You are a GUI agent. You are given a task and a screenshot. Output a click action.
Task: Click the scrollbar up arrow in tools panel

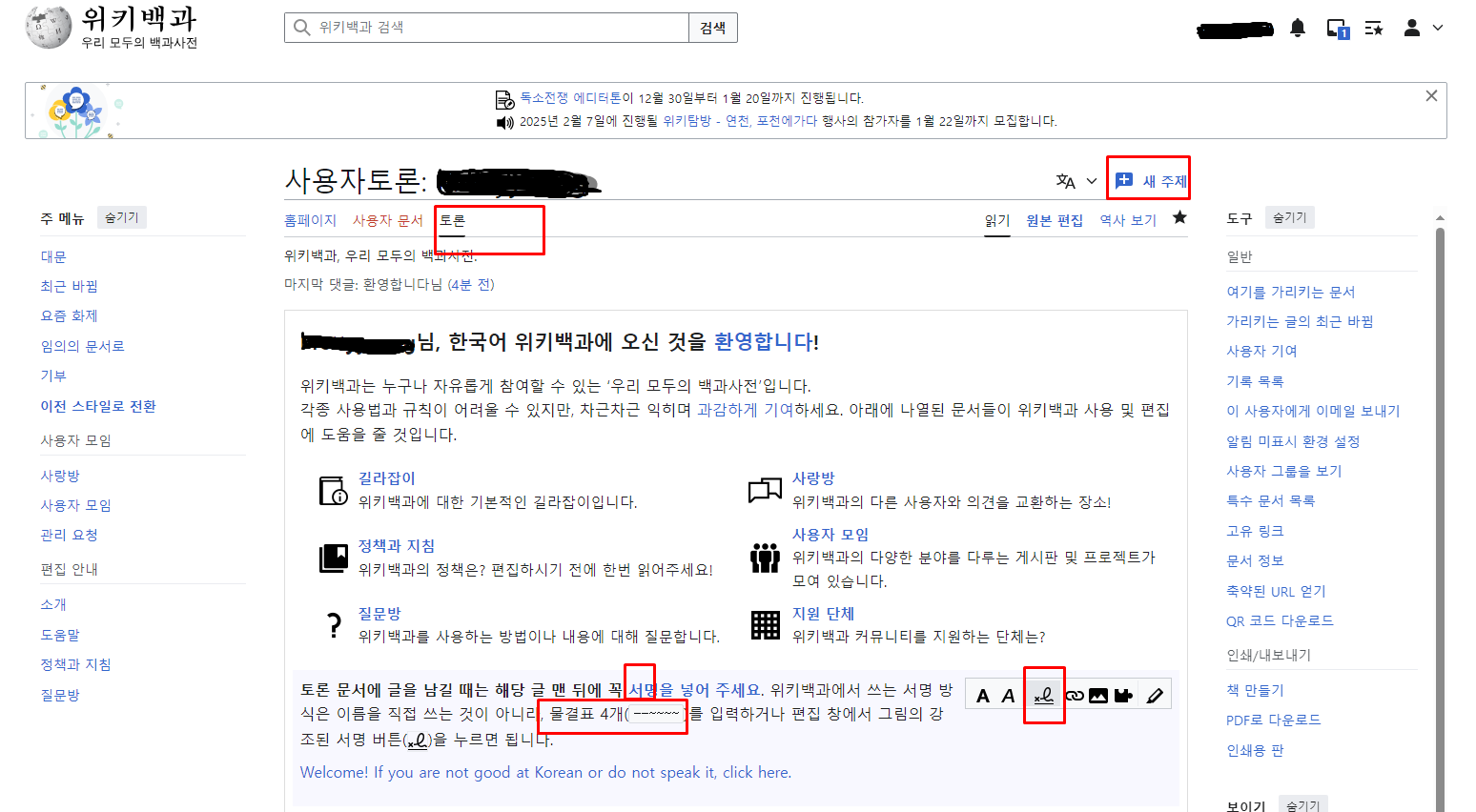[1440, 217]
